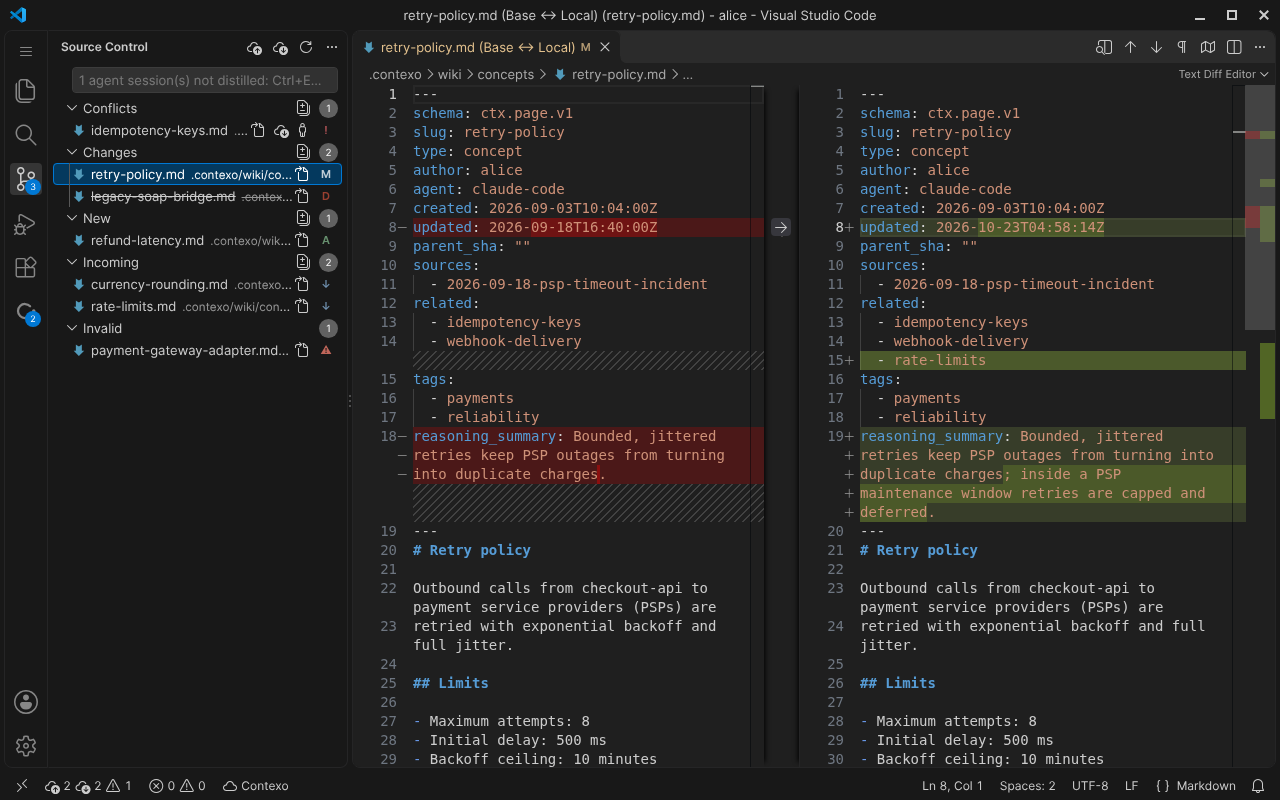Click the person icon on idempotency-keys.md row
1280x800 pixels.
pos(303,131)
